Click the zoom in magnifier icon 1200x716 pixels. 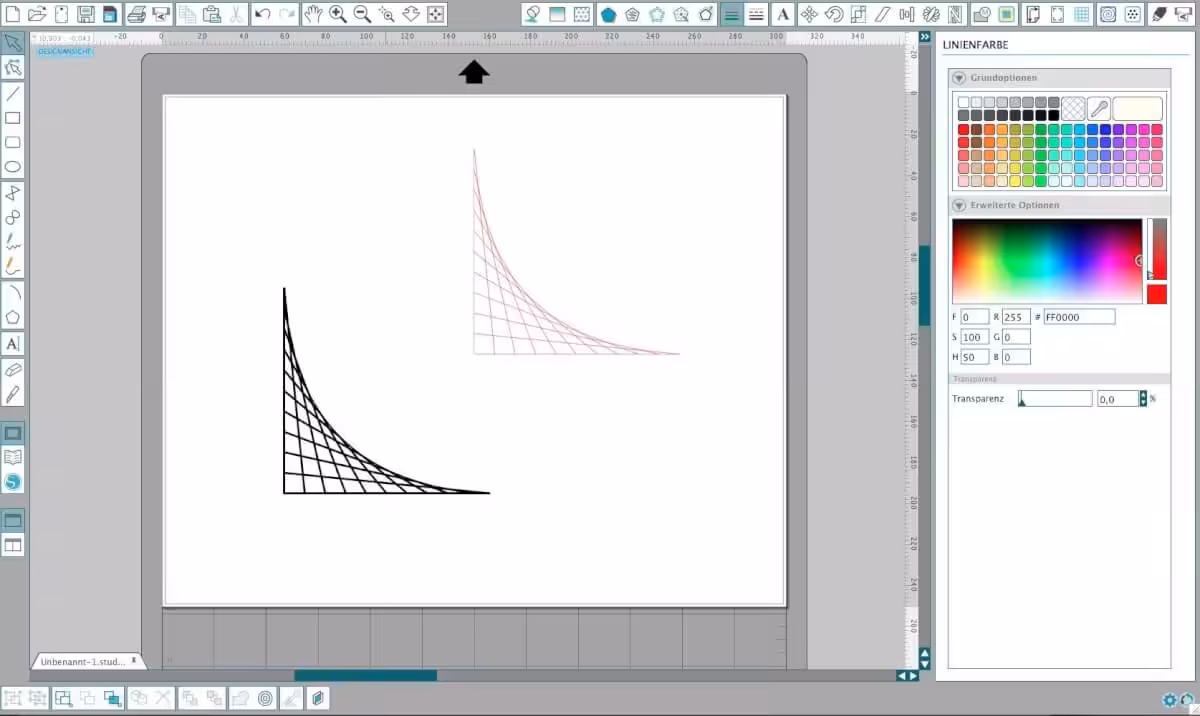(338, 14)
